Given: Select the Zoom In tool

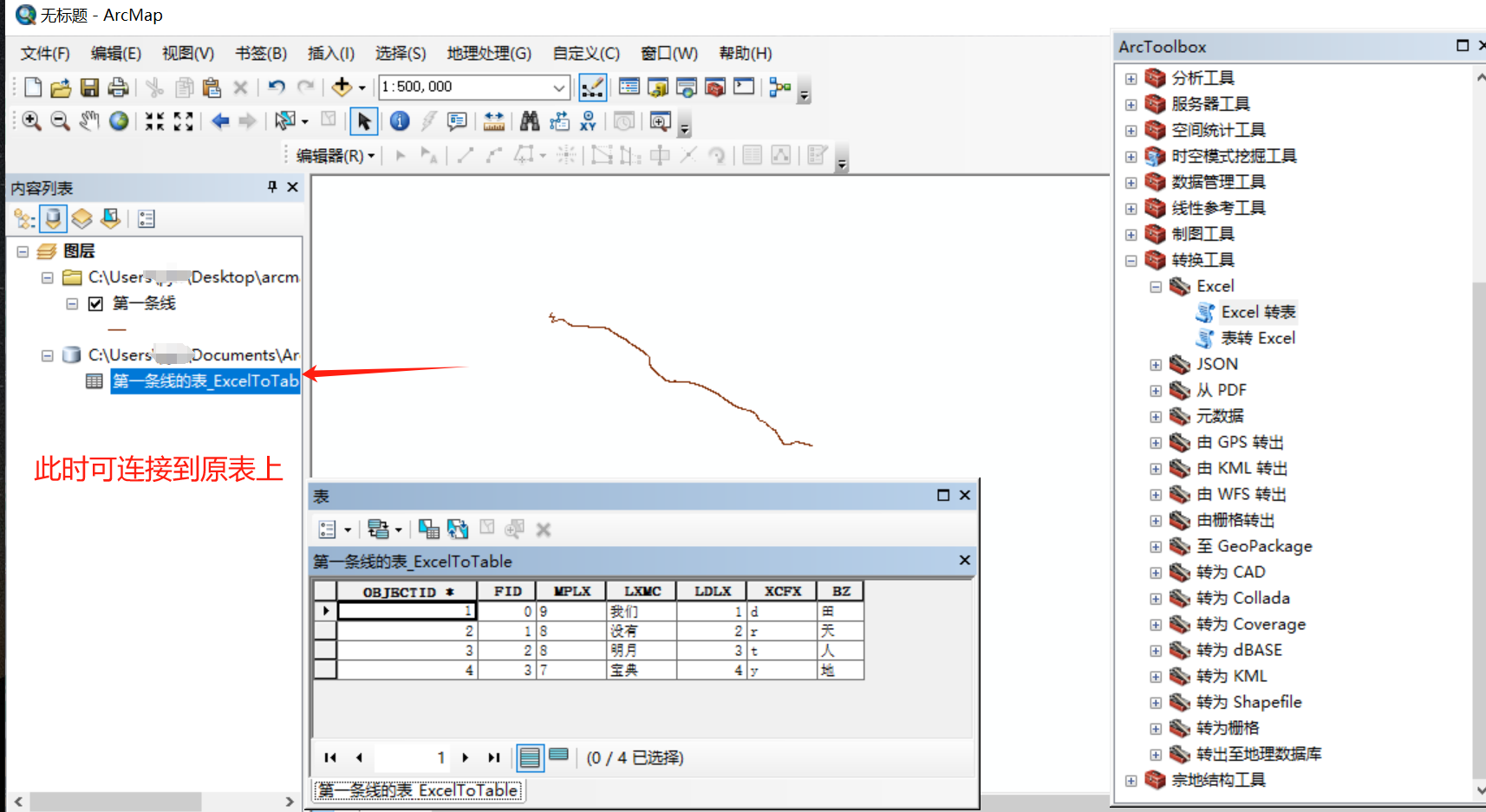Looking at the screenshot, I should pyautogui.click(x=32, y=121).
